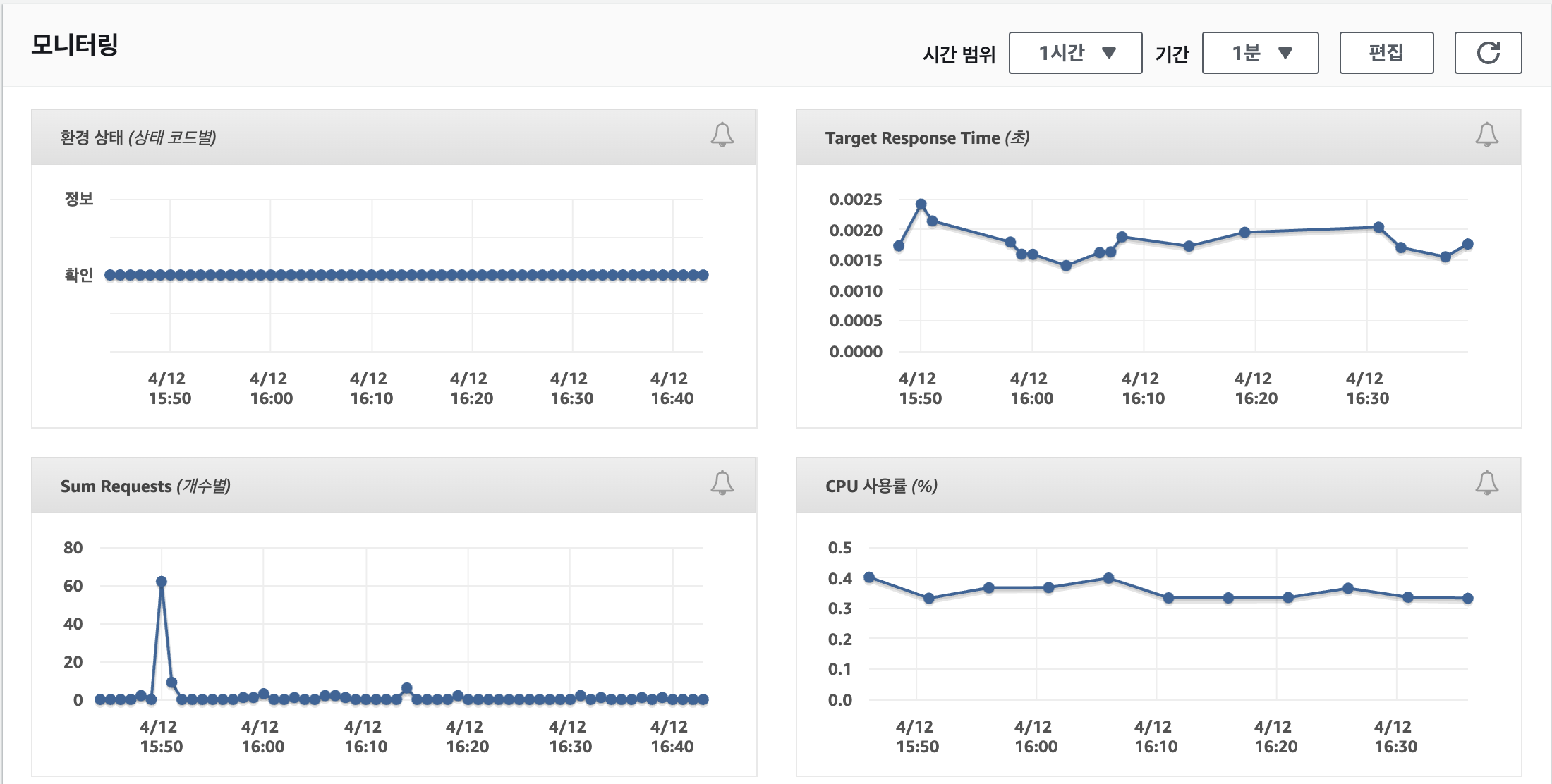Click alarm bell on Target Response Time chart
Viewport: 1552px width, 784px height.
(x=1486, y=134)
